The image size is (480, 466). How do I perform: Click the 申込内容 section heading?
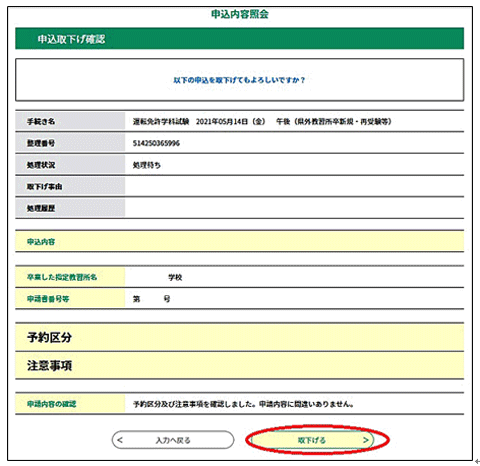41,242
